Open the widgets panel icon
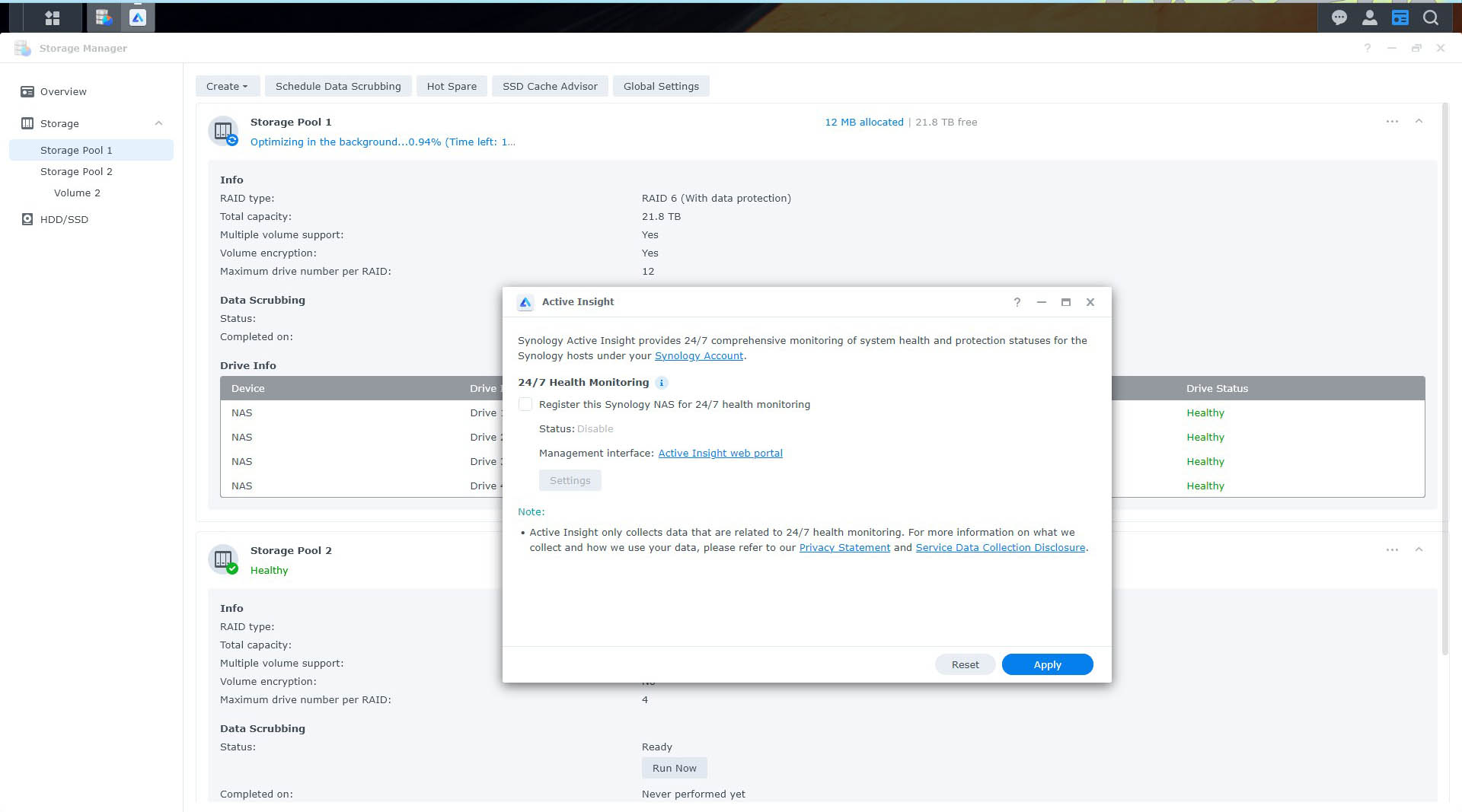The width and height of the screenshot is (1462, 812). click(x=1400, y=18)
